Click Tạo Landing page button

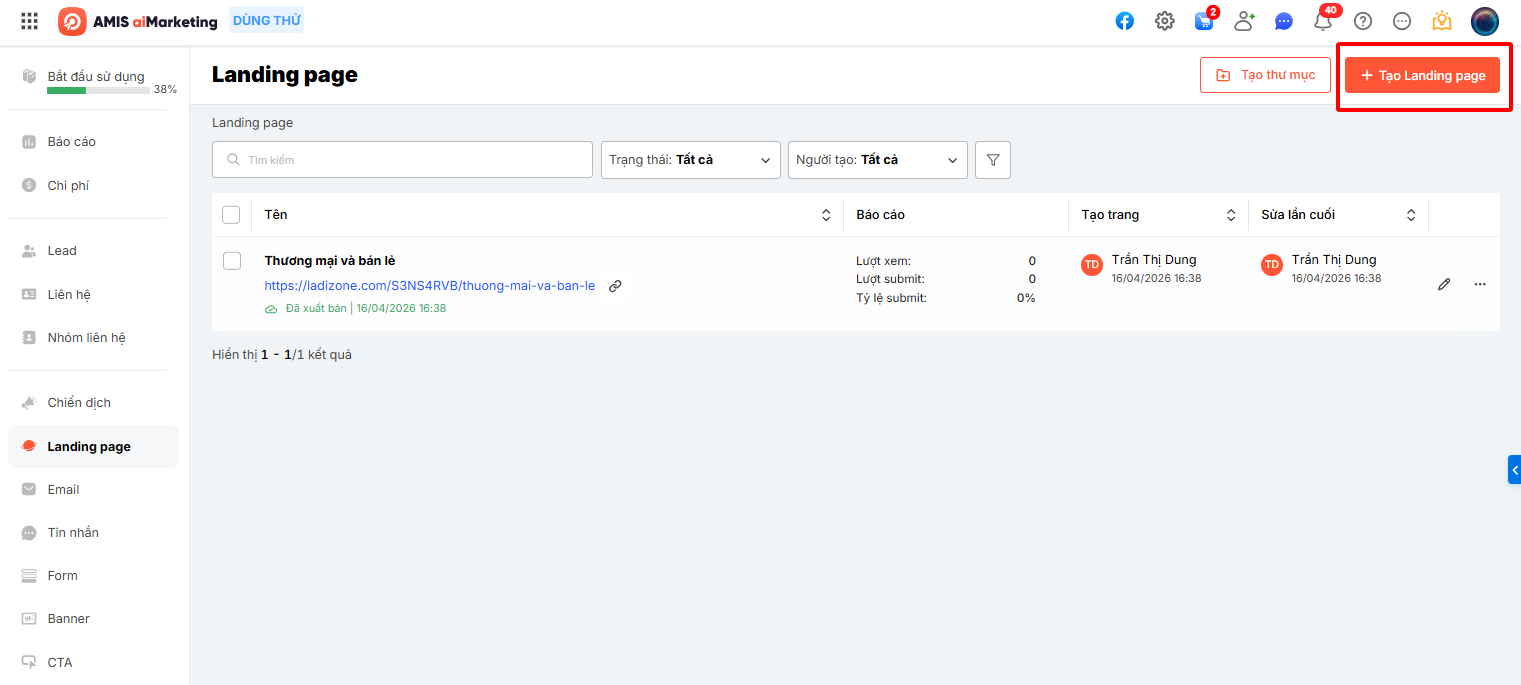(x=1422, y=75)
